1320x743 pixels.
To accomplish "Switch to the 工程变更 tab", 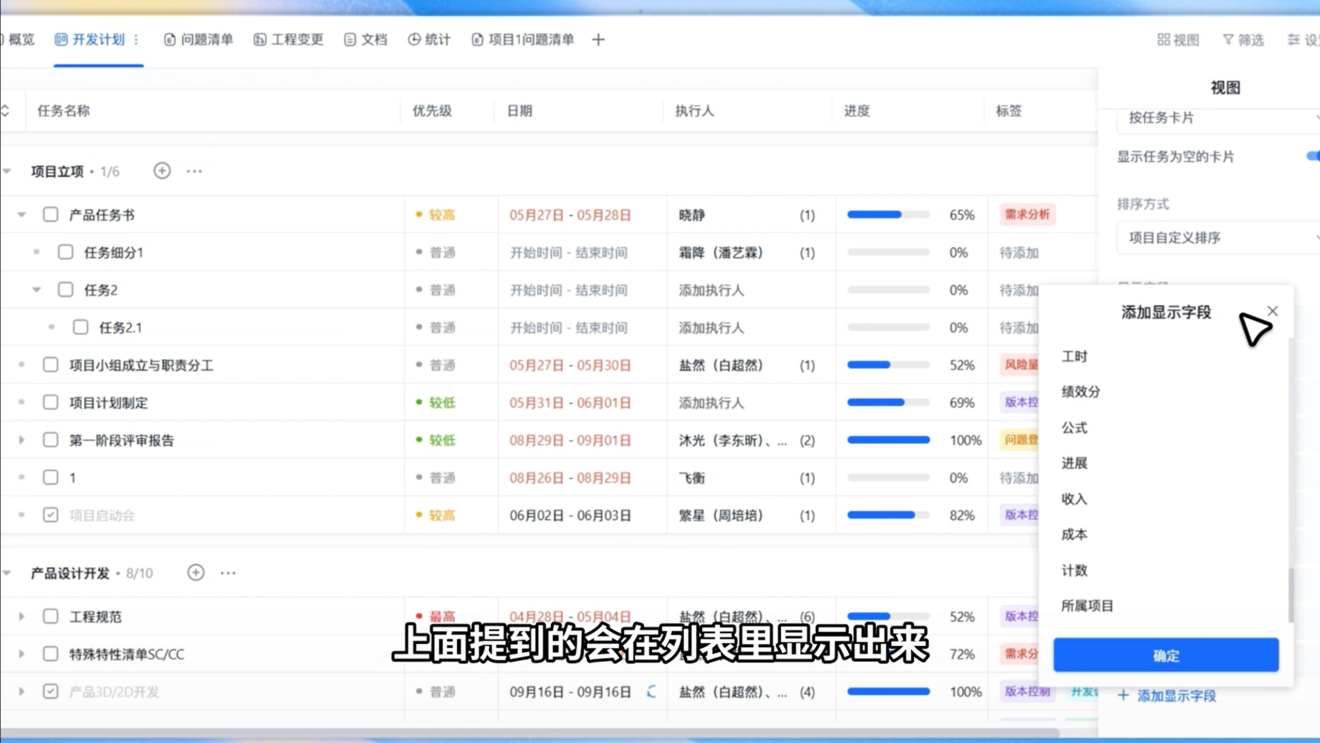I will 288,40.
